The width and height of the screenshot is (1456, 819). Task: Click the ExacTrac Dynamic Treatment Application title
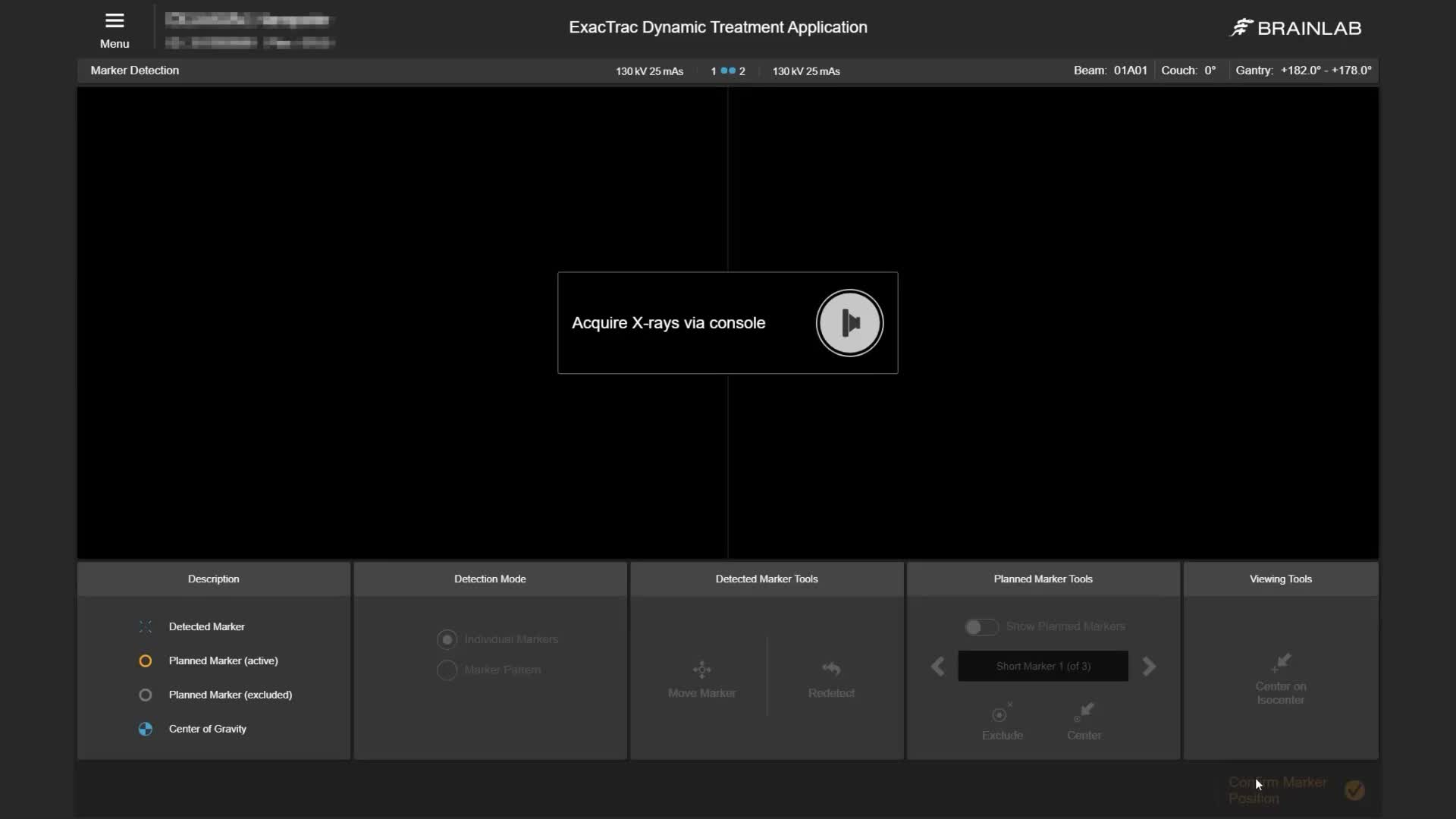tap(718, 27)
